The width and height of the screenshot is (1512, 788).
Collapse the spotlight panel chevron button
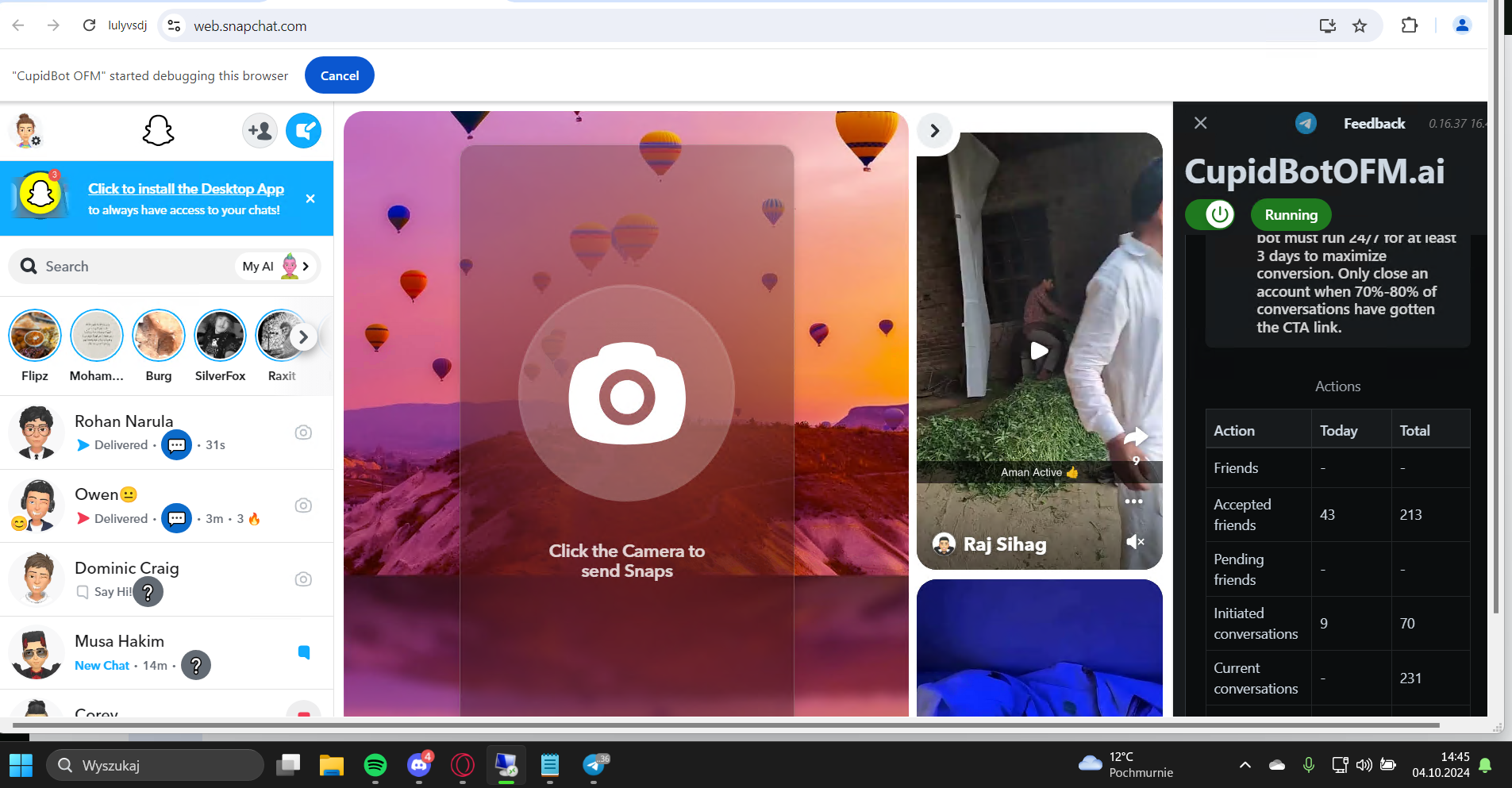[x=935, y=130]
